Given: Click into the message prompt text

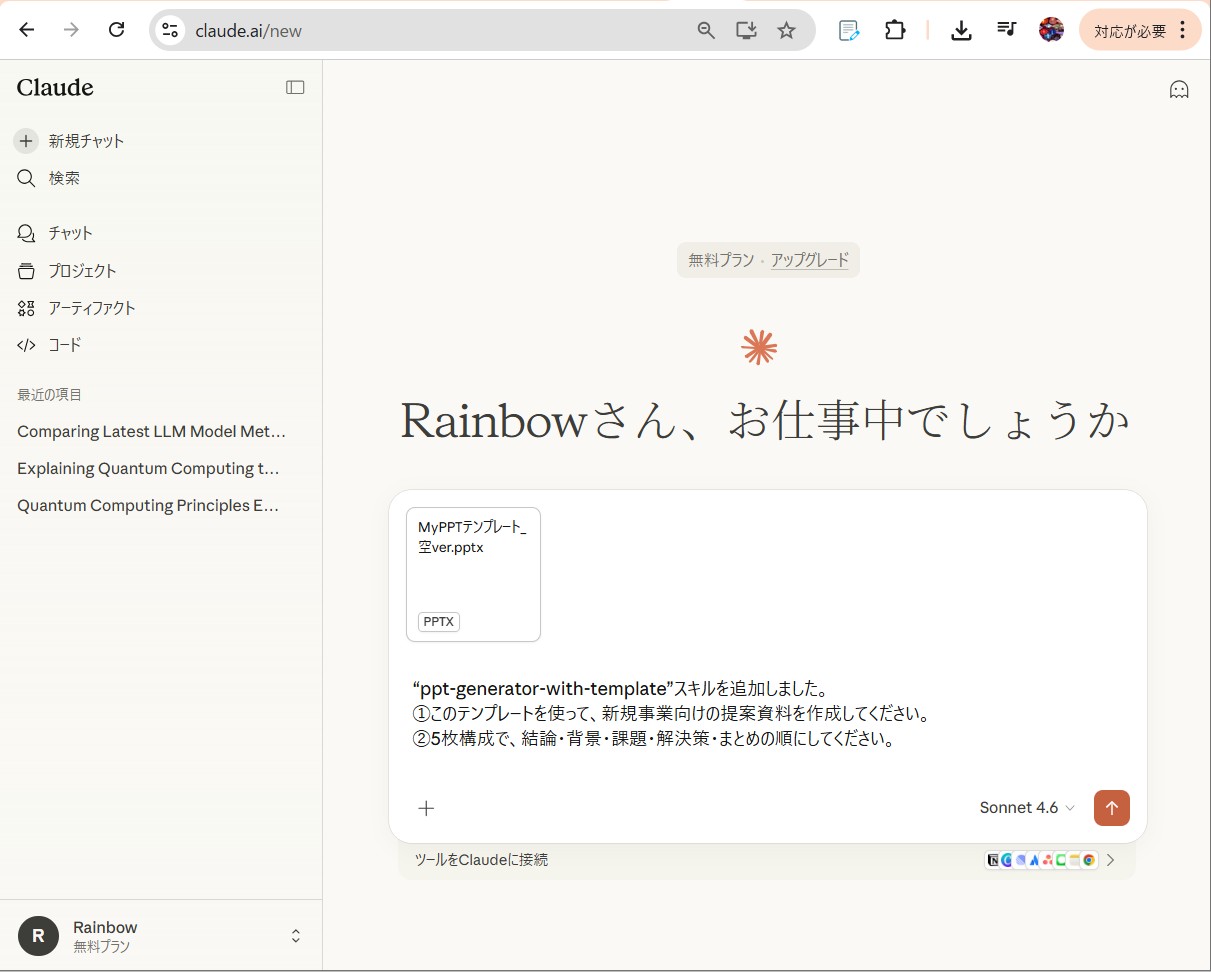Looking at the screenshot, I should pos(670,714).
